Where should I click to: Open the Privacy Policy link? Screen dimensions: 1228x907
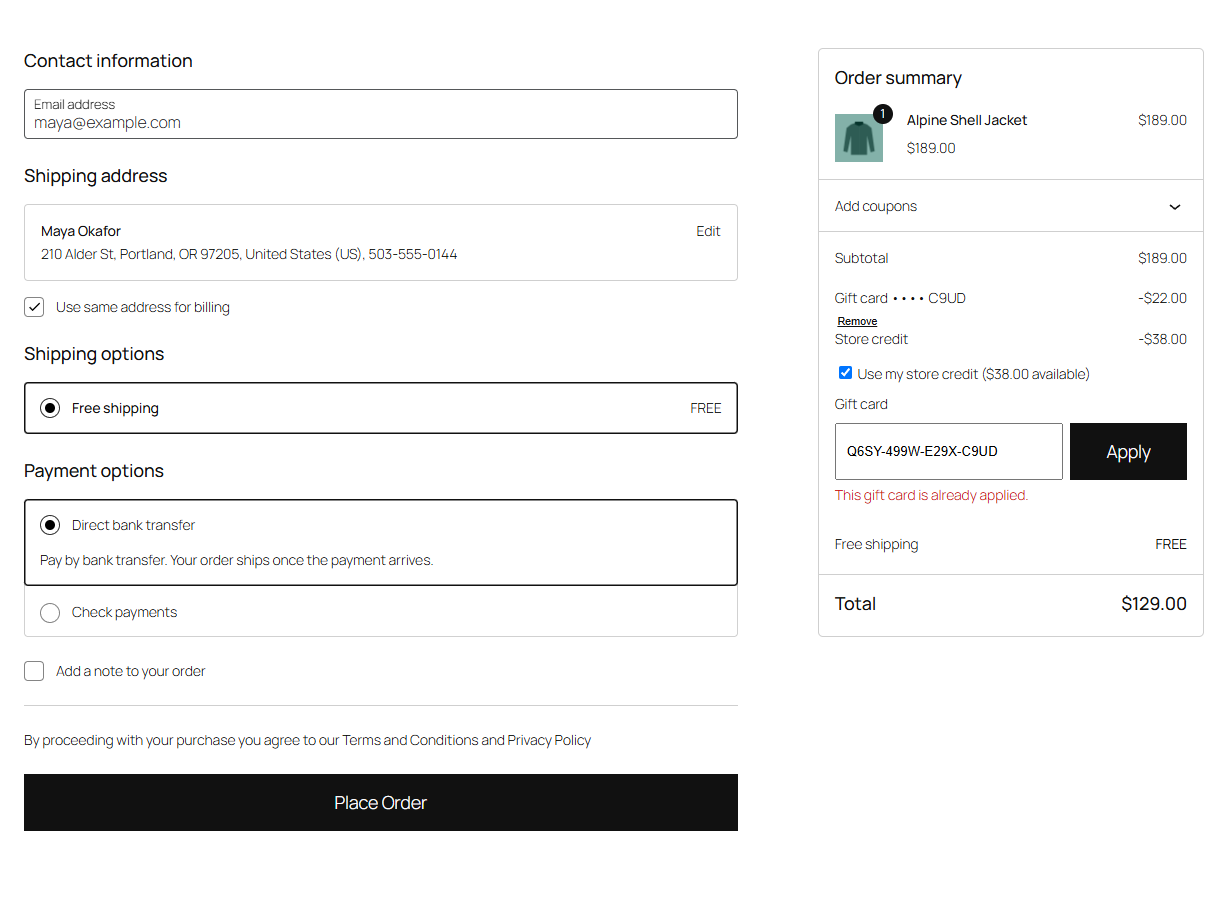[549, 741]
